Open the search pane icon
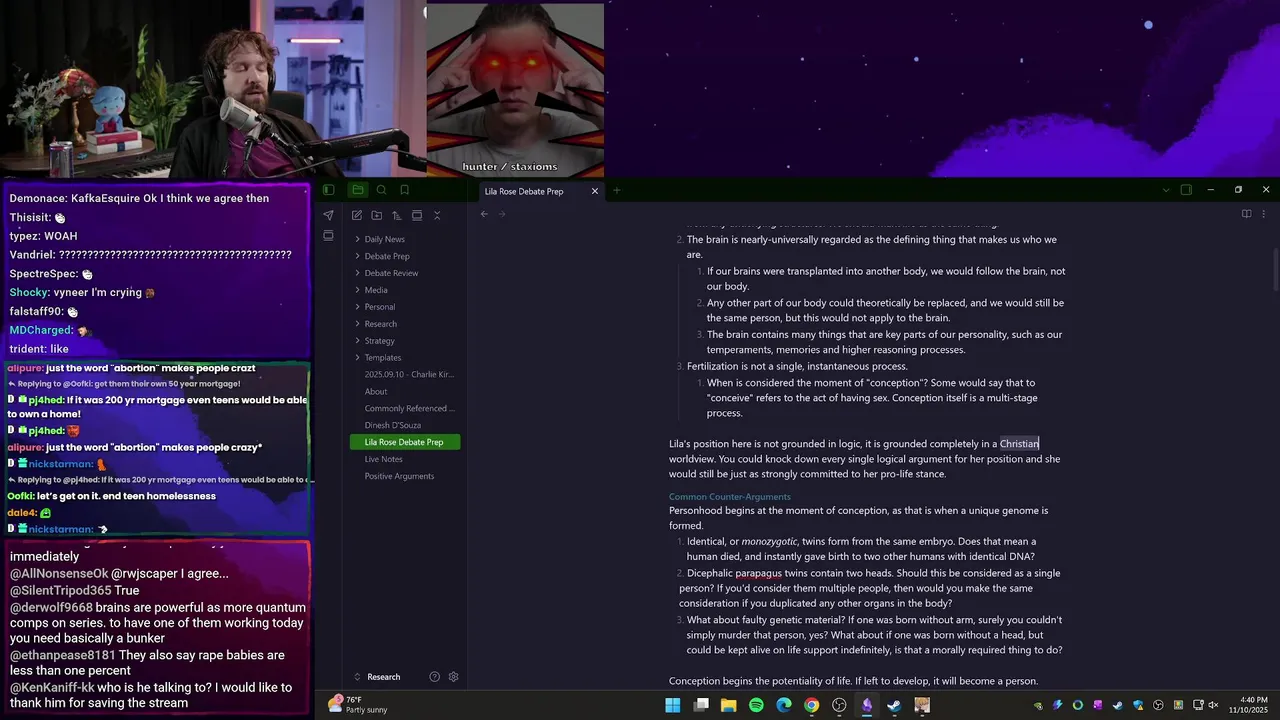 [381, 190]
